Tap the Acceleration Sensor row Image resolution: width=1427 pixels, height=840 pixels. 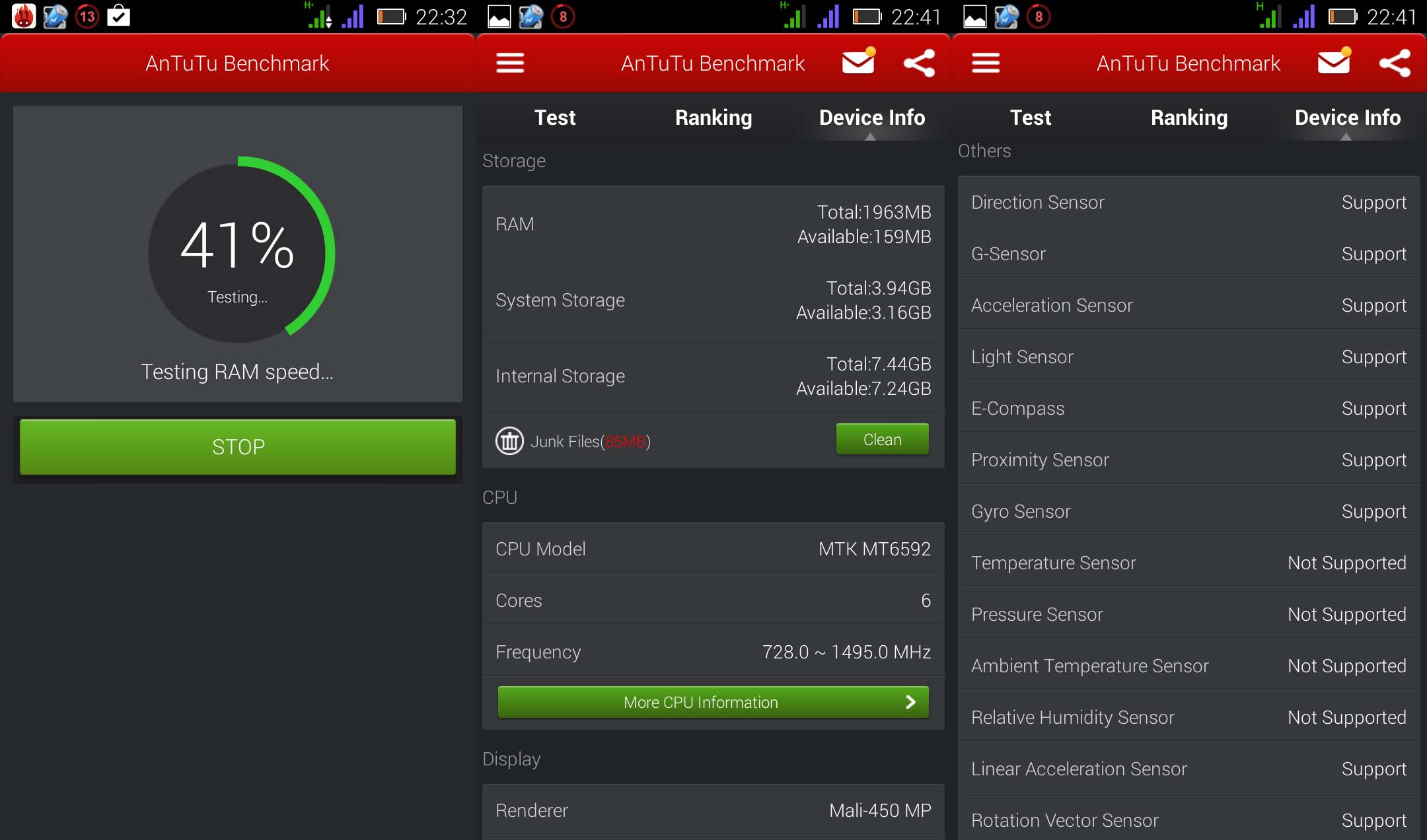pyautogui.click(x=1189, y=305)
